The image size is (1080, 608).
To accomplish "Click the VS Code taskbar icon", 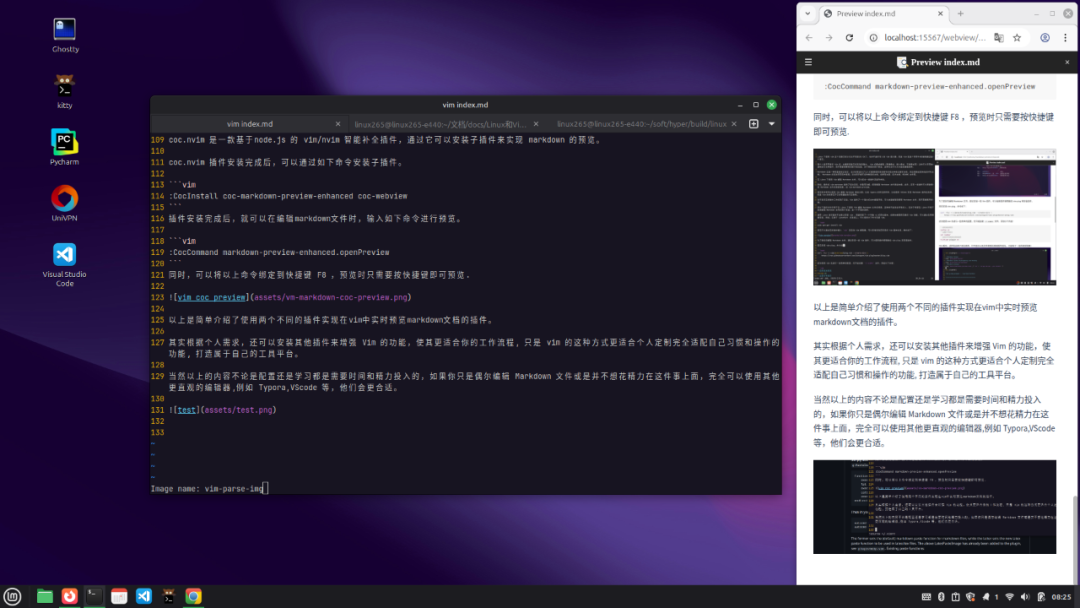I will pos(144,596).
